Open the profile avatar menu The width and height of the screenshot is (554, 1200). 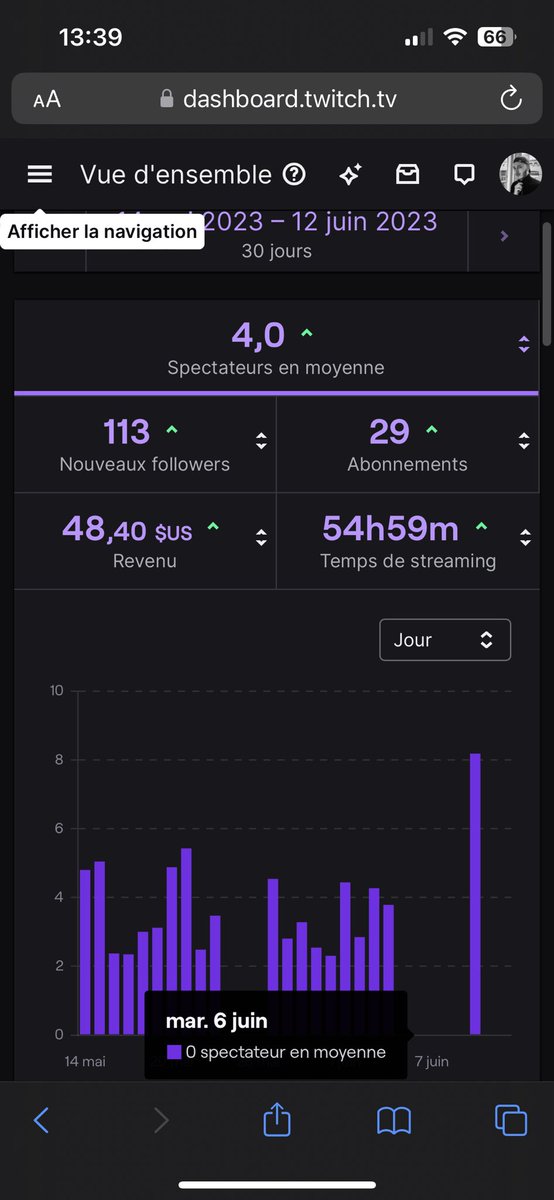(x=520, y=174)
